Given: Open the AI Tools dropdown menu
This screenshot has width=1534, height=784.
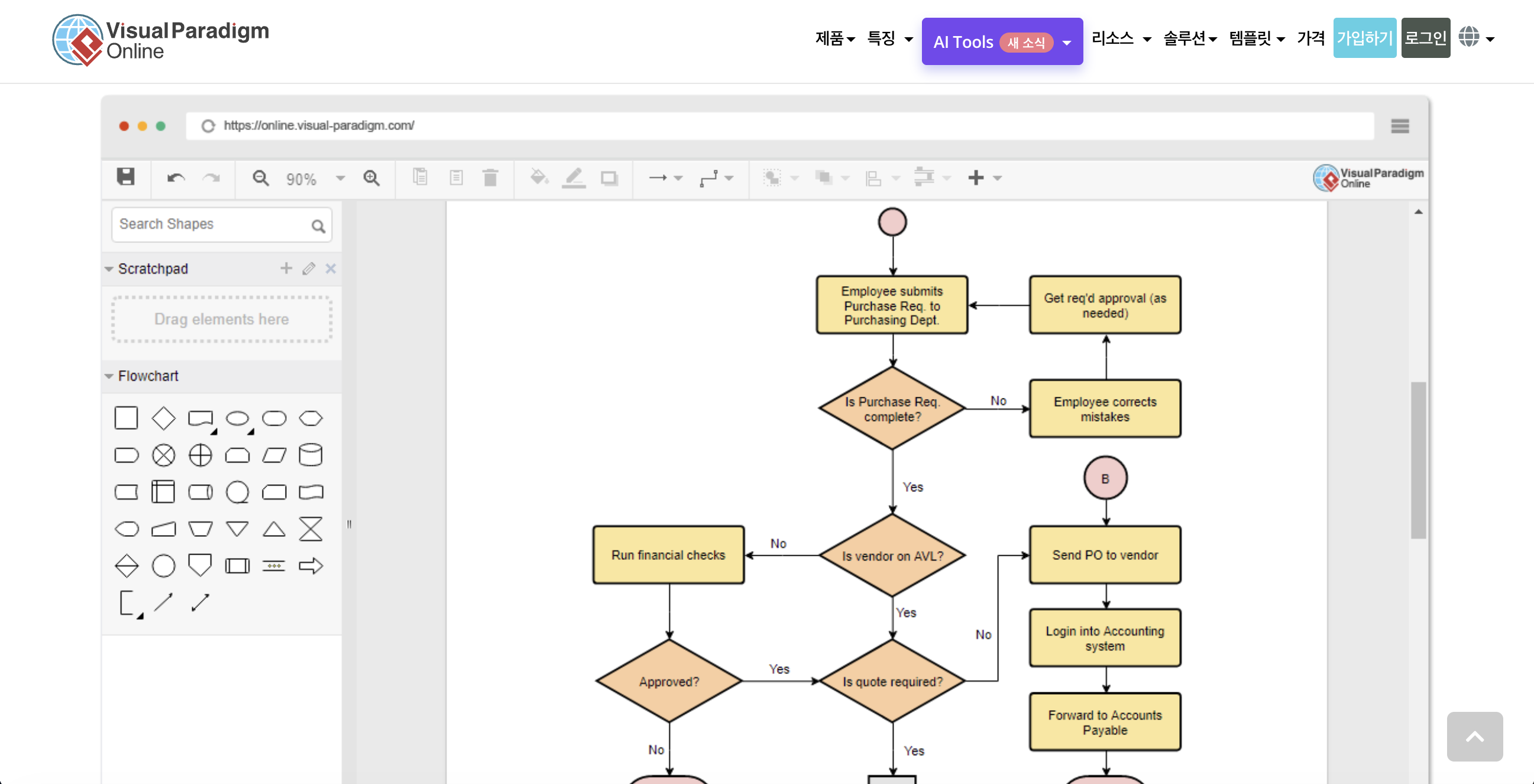Looking at the screenshot, I should [x=1067, y=41].
